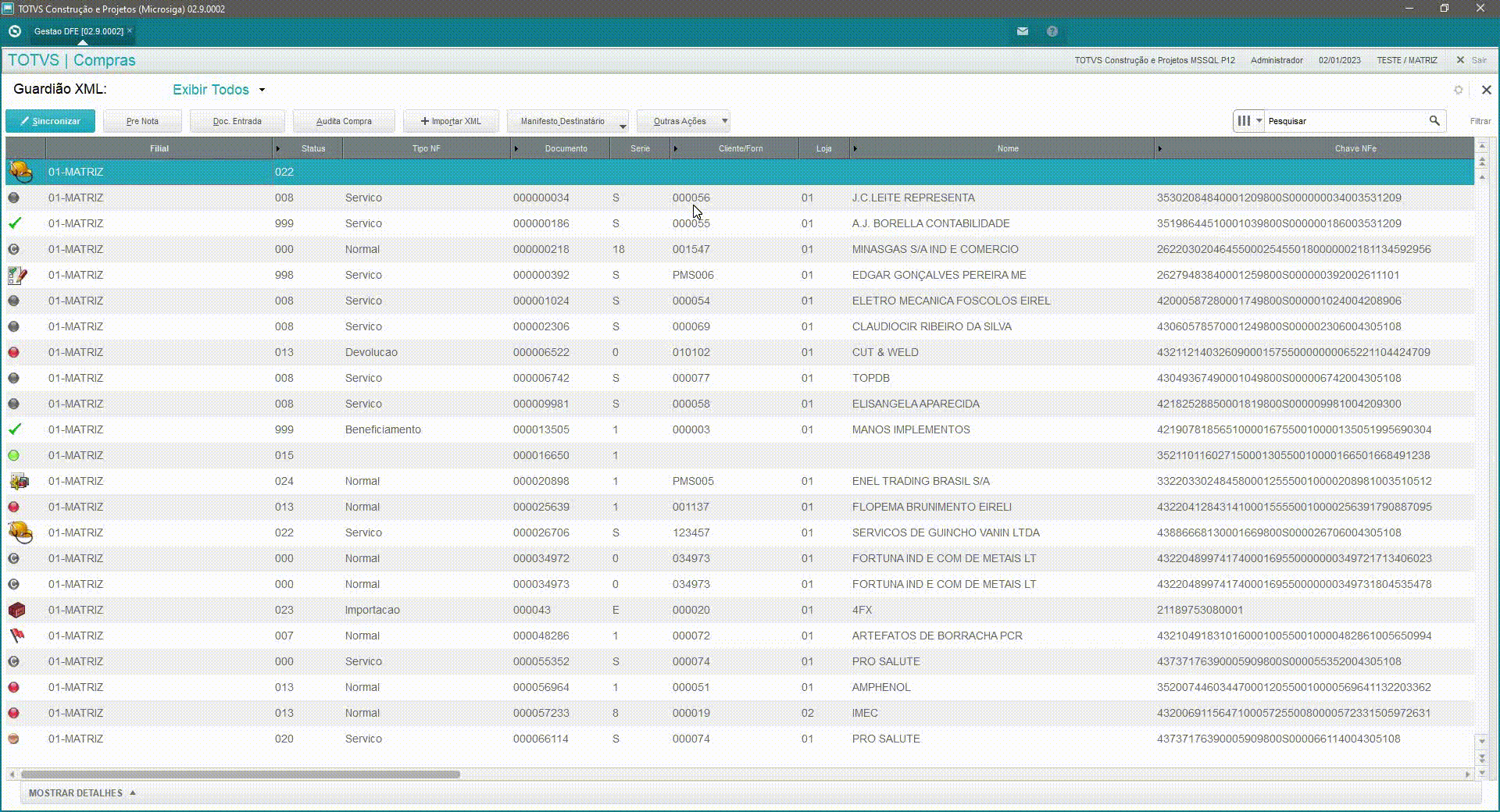Click helmet icon of SERVICOS DE GUINCHO VANIN row
The image size is (1500, 812).
[x=20, y=532]
